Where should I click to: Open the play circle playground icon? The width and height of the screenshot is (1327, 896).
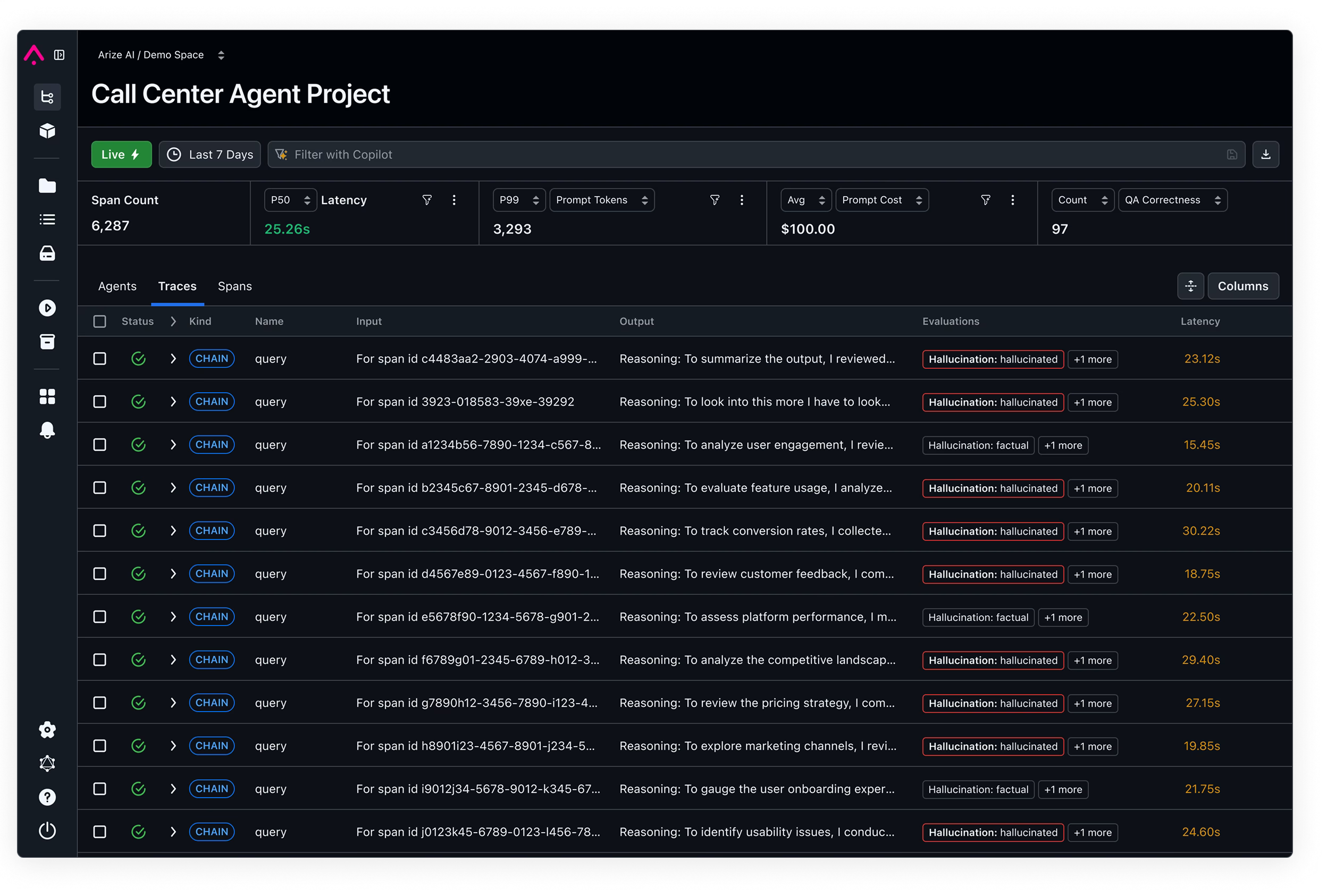point(47,308)
